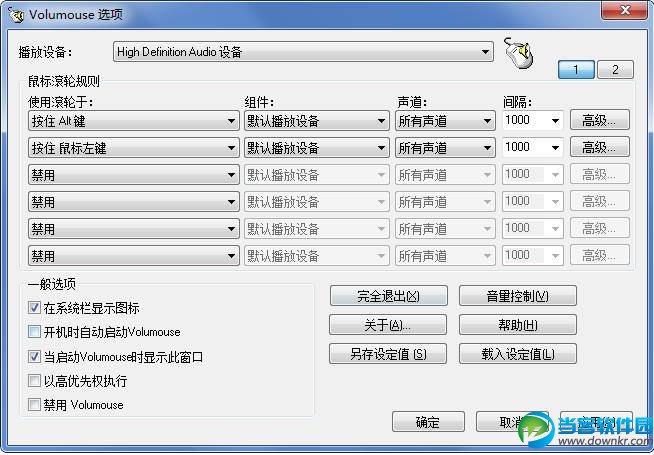Click the 取消 button
Screen dimensions: 654x455
[x=512, y=422]
